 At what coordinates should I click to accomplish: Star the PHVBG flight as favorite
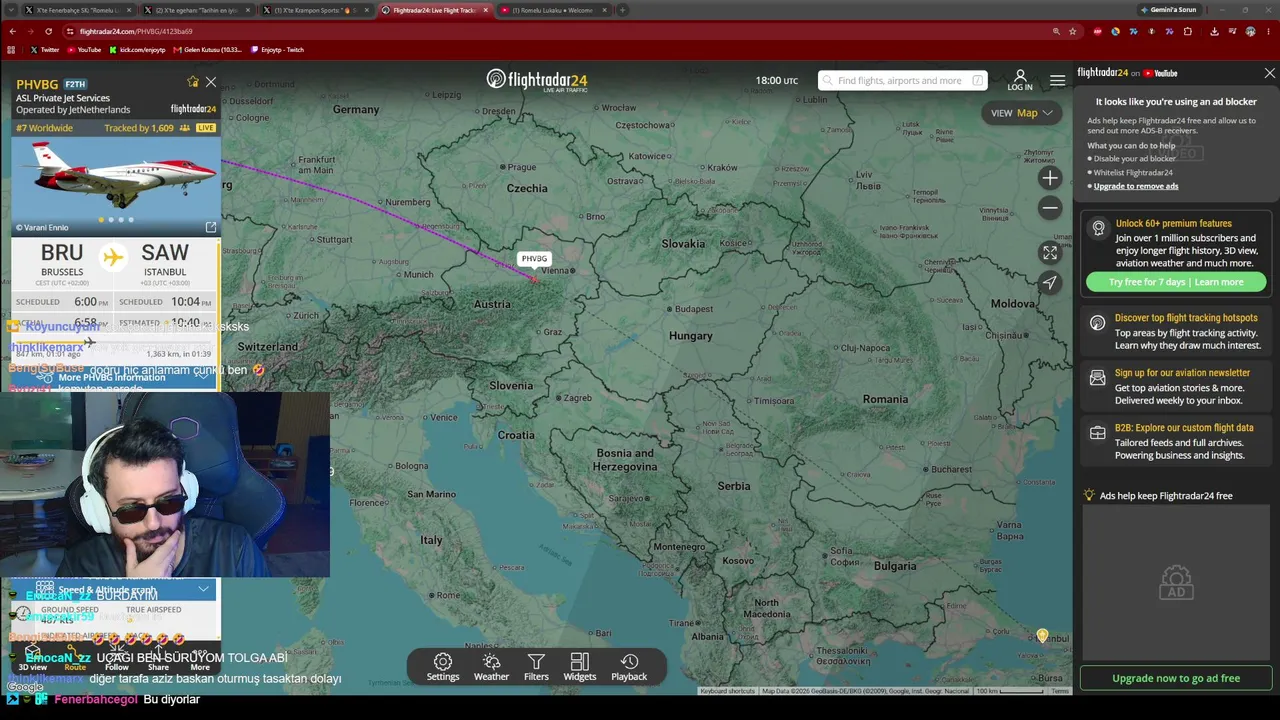[192, 82]
